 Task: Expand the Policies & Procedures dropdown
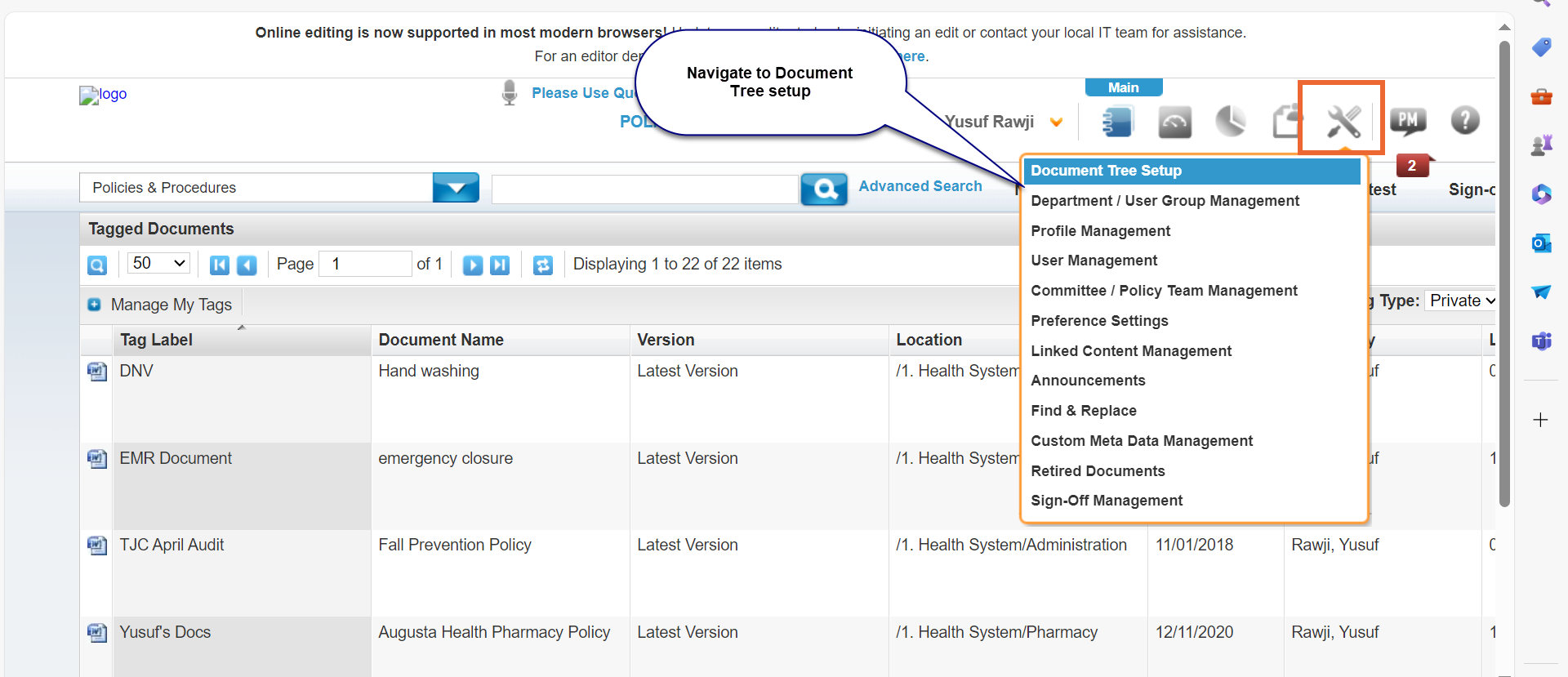(x=456, y=188)
